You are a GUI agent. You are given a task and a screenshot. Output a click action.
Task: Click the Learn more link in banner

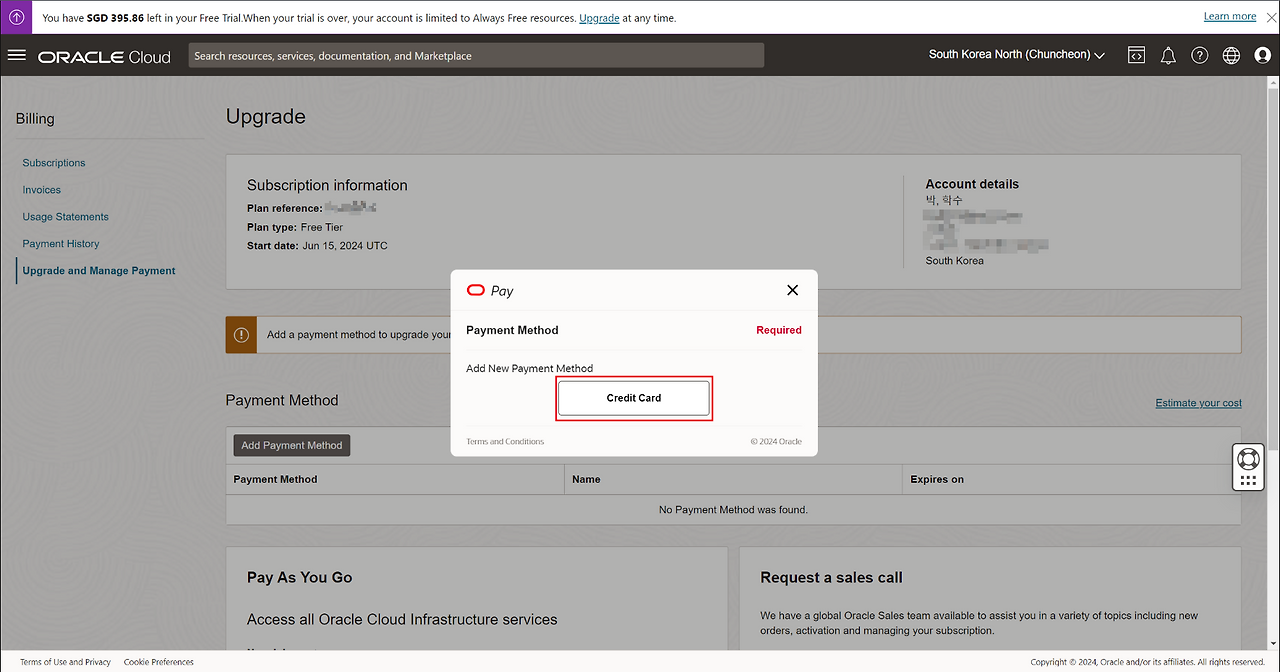click(1230, 16)
